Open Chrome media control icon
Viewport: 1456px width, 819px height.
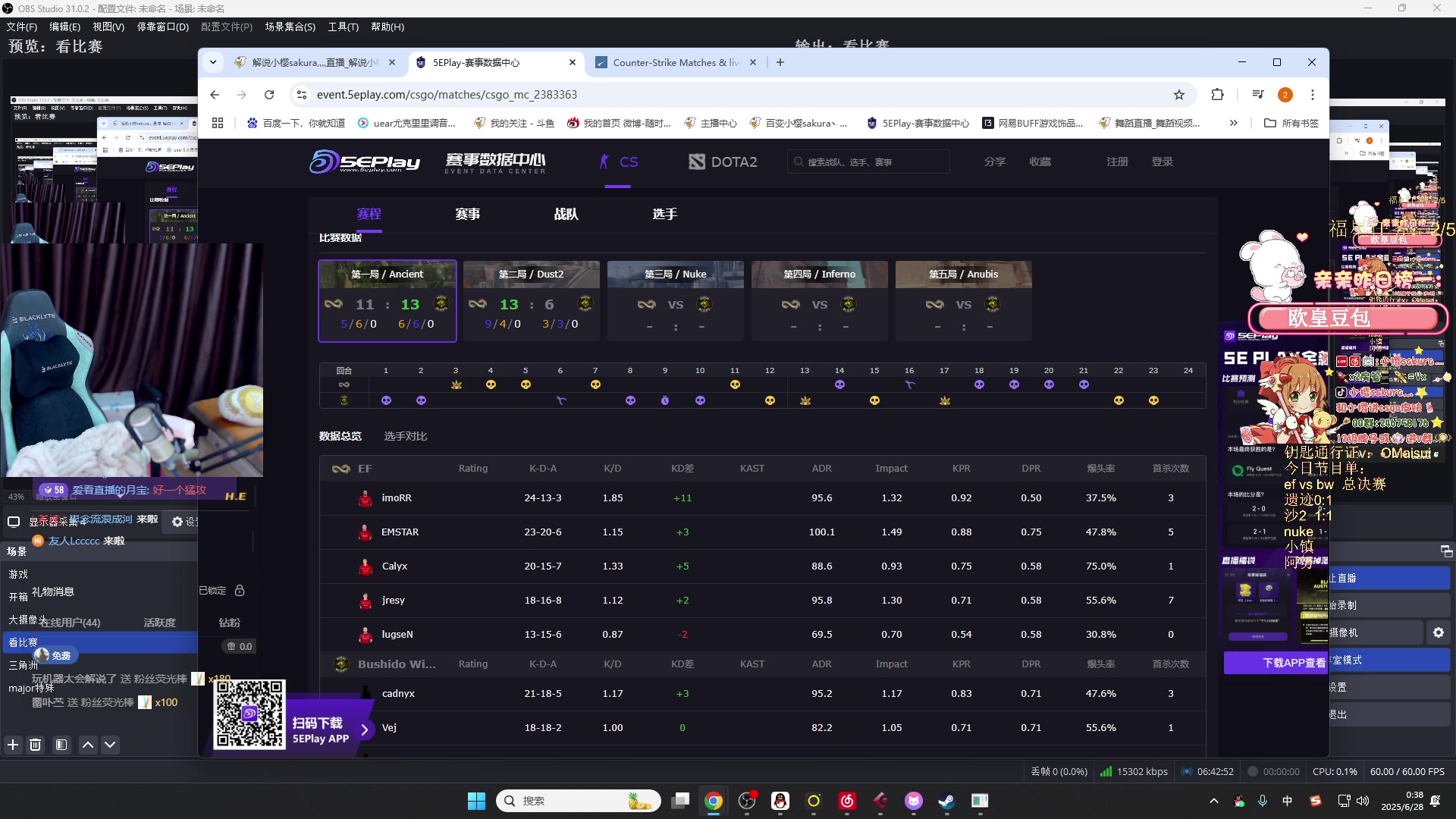(1258, 95)
